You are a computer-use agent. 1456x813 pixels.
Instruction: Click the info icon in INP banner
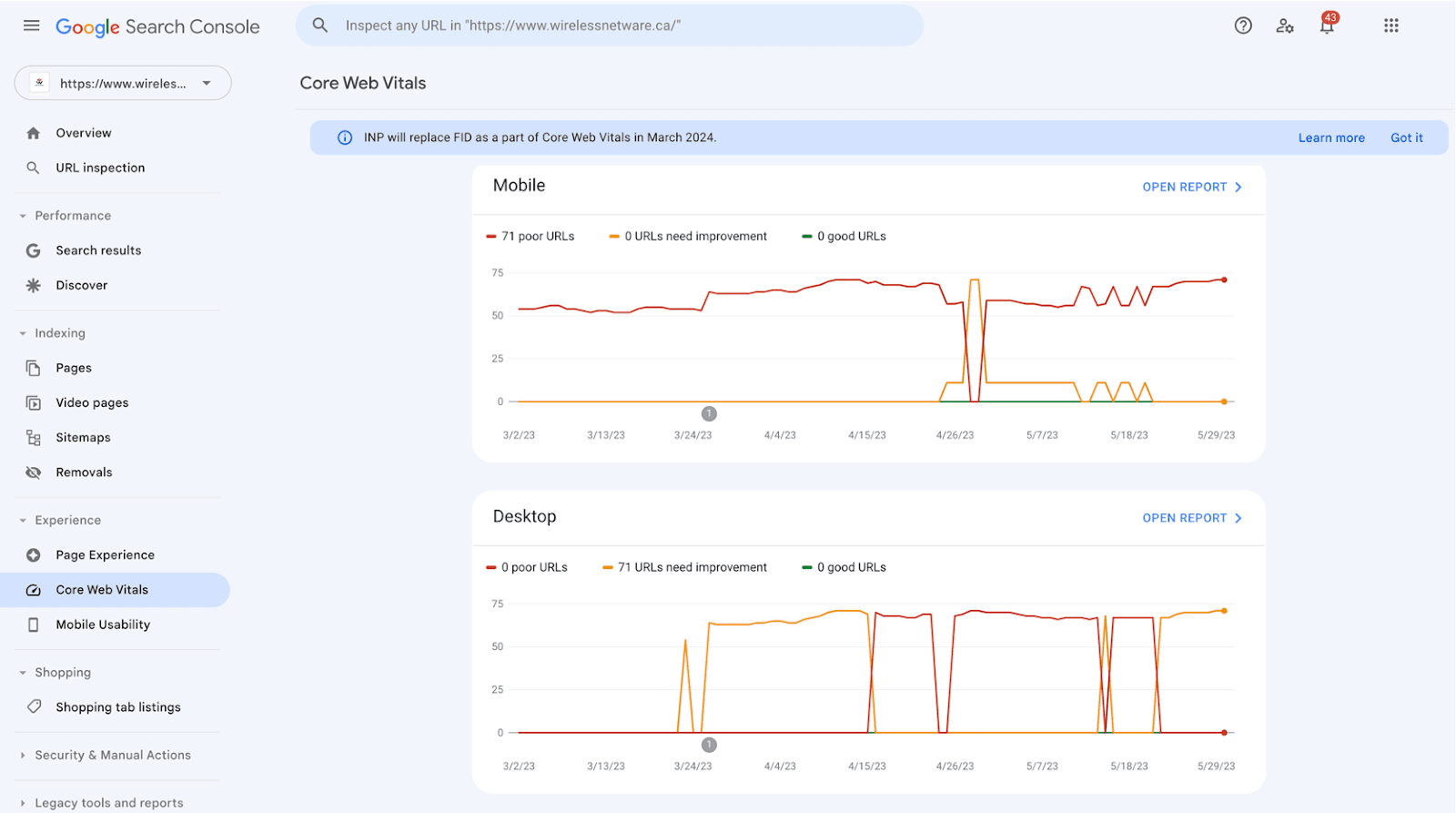pyautogui.click(x=345, y=137)
